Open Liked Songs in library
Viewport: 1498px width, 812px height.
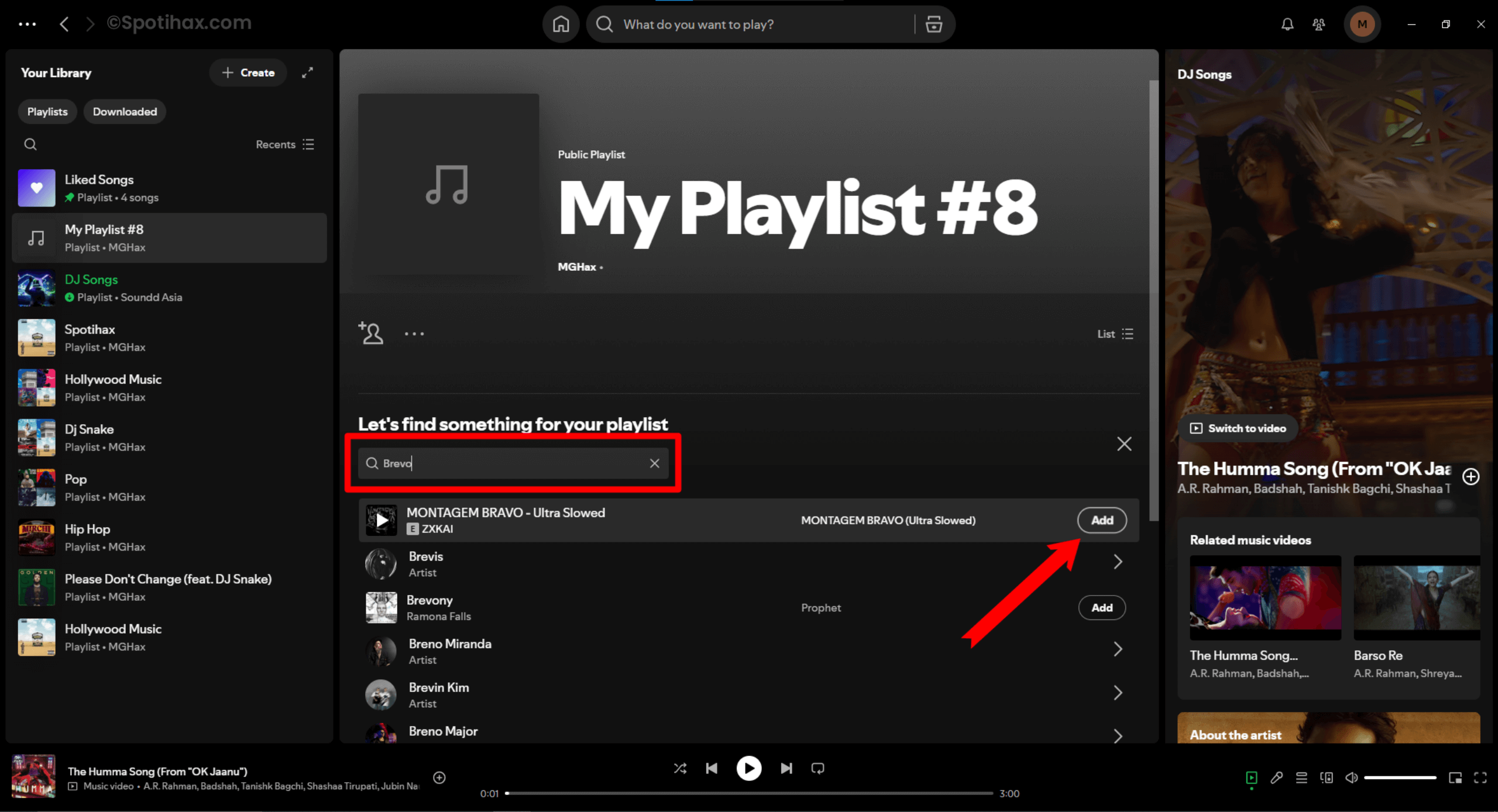coord(169,188)
